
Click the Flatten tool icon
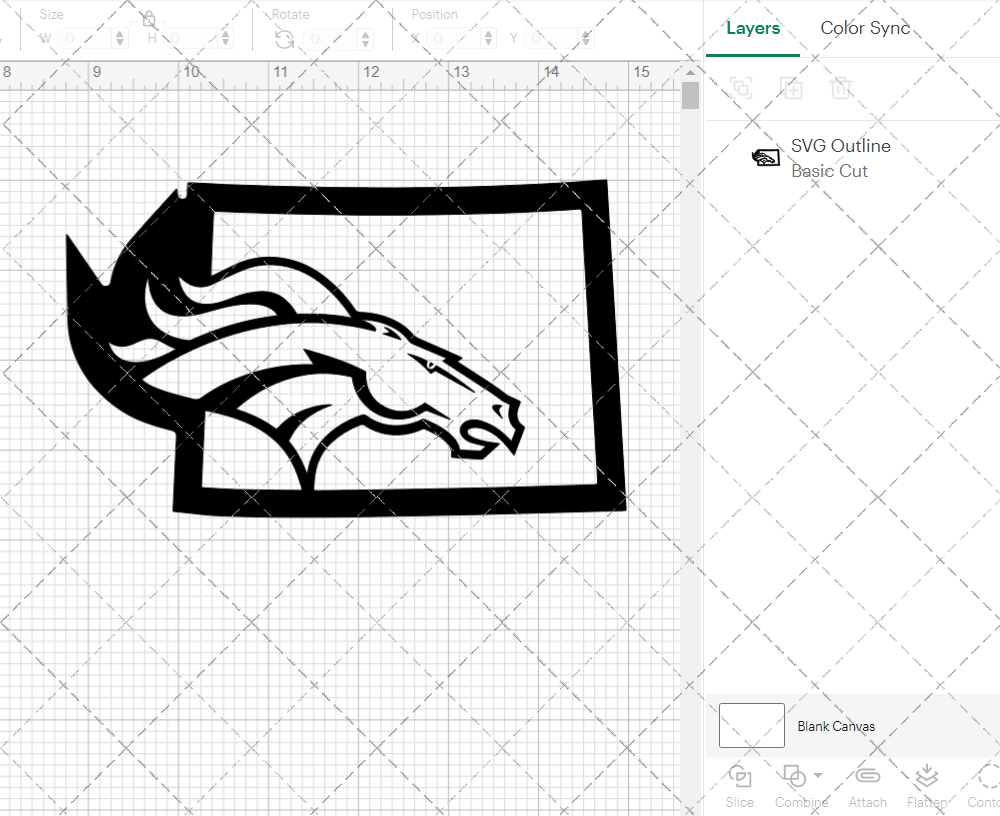(x=926, y=776)
